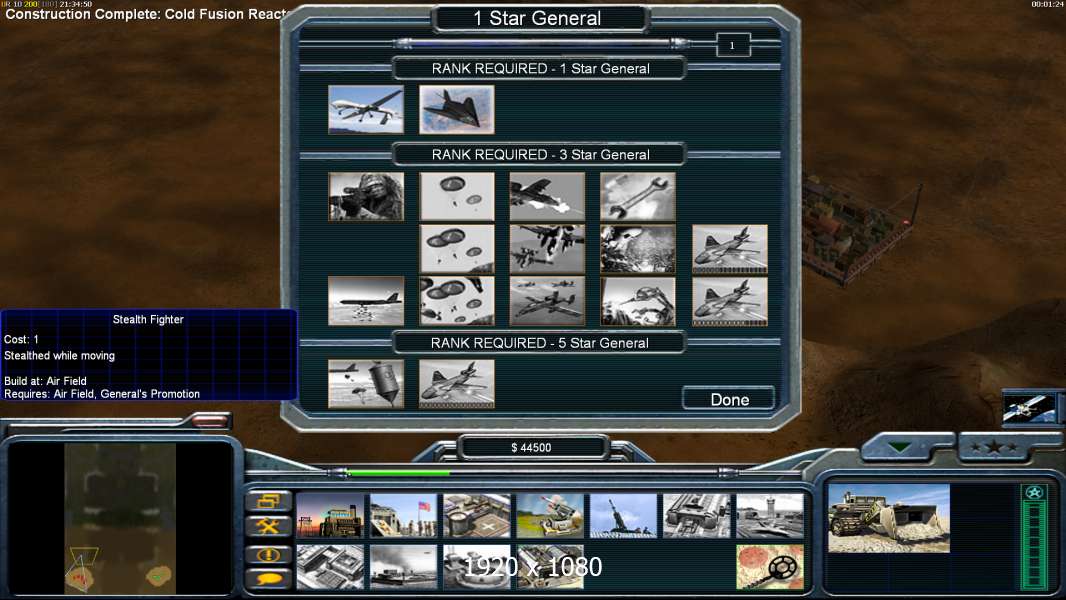1066x600 pixels.
Task: Click 'RANK REQUIRED - 1 Star General' header
Action: 540,69
